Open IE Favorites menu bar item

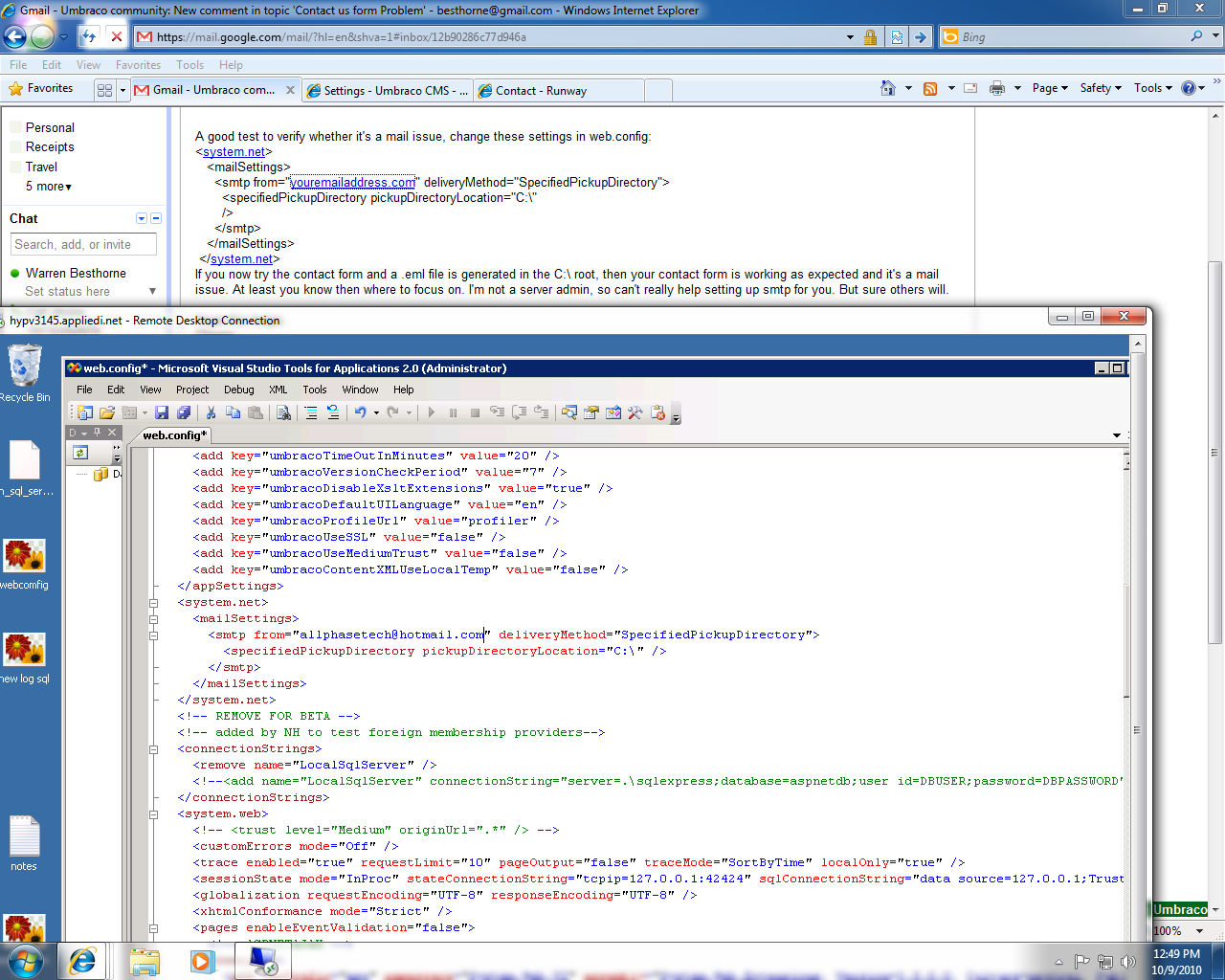pyautogui.click(x=138, y=65)
